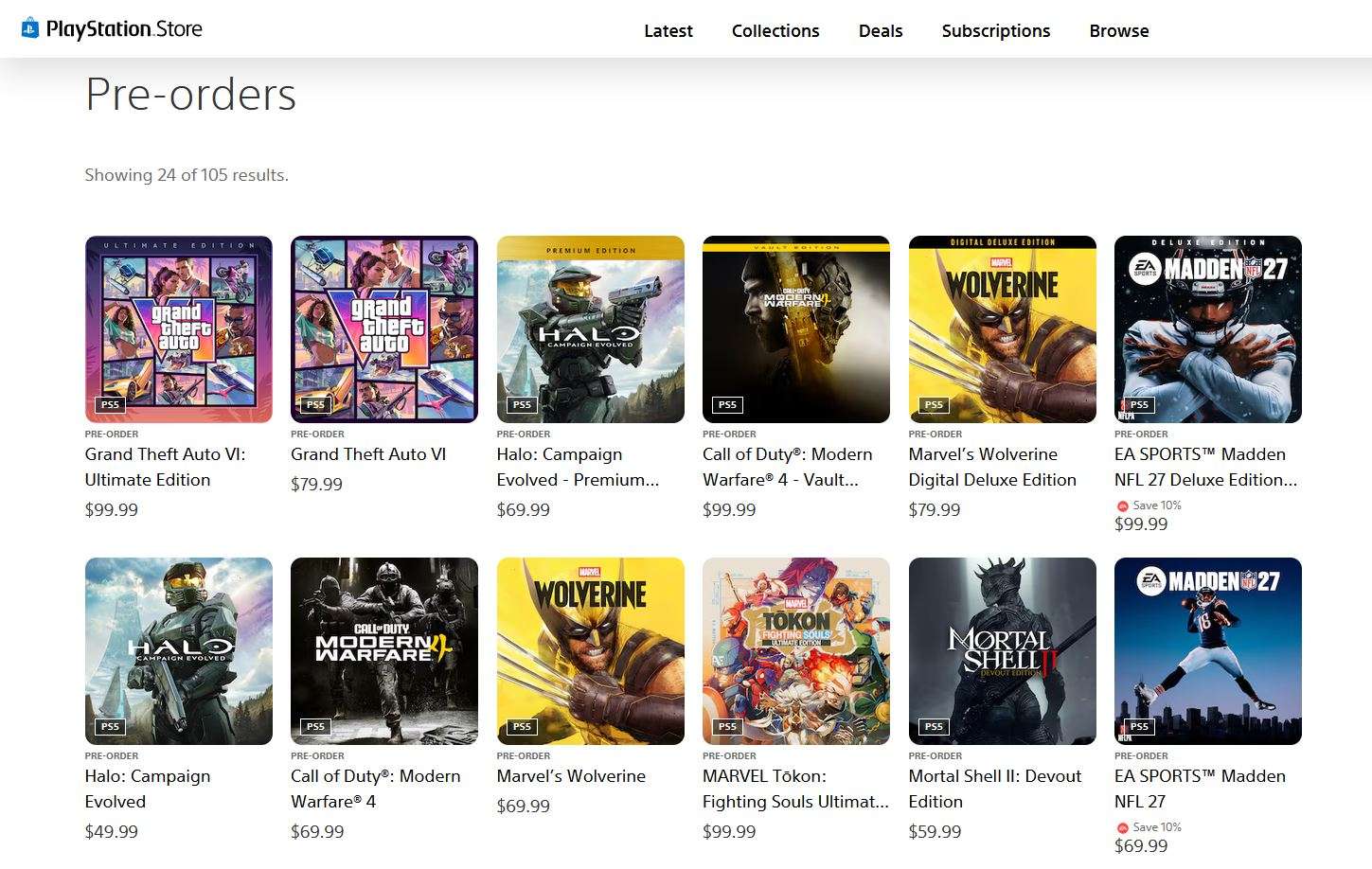1372x869 pixels.
Task: Click Save 10% badge on Madden 27 Deluxe
Action: (1149, 505)
